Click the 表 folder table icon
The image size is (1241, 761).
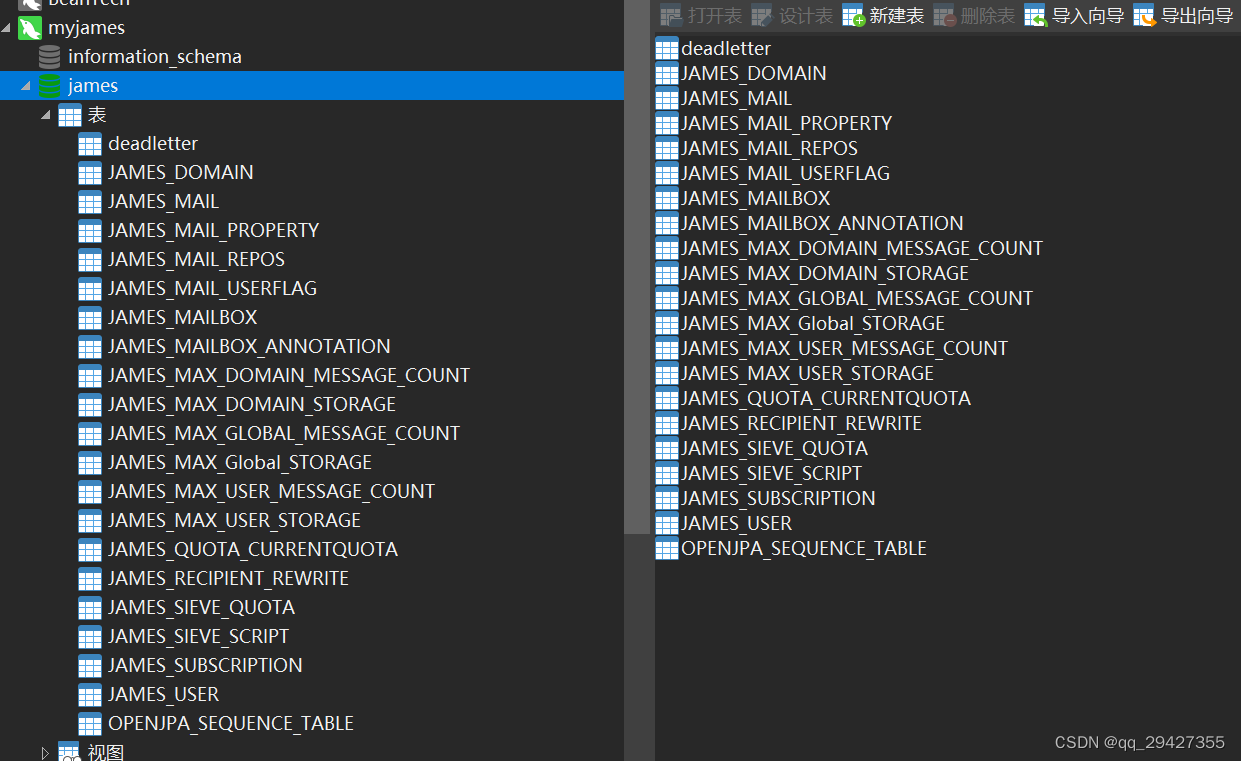tap(69, 115)
